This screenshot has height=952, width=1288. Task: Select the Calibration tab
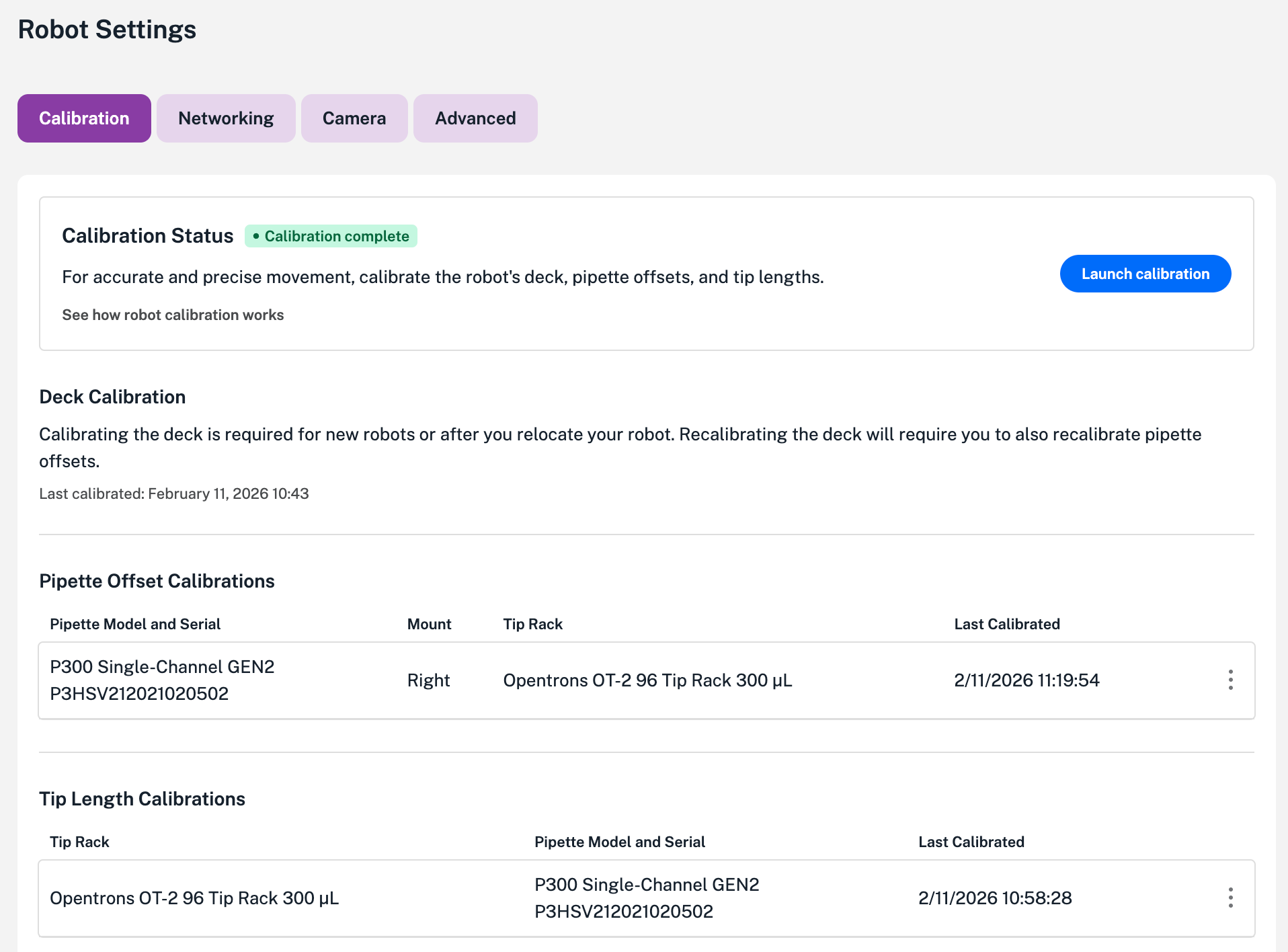[x=84, y=118]
